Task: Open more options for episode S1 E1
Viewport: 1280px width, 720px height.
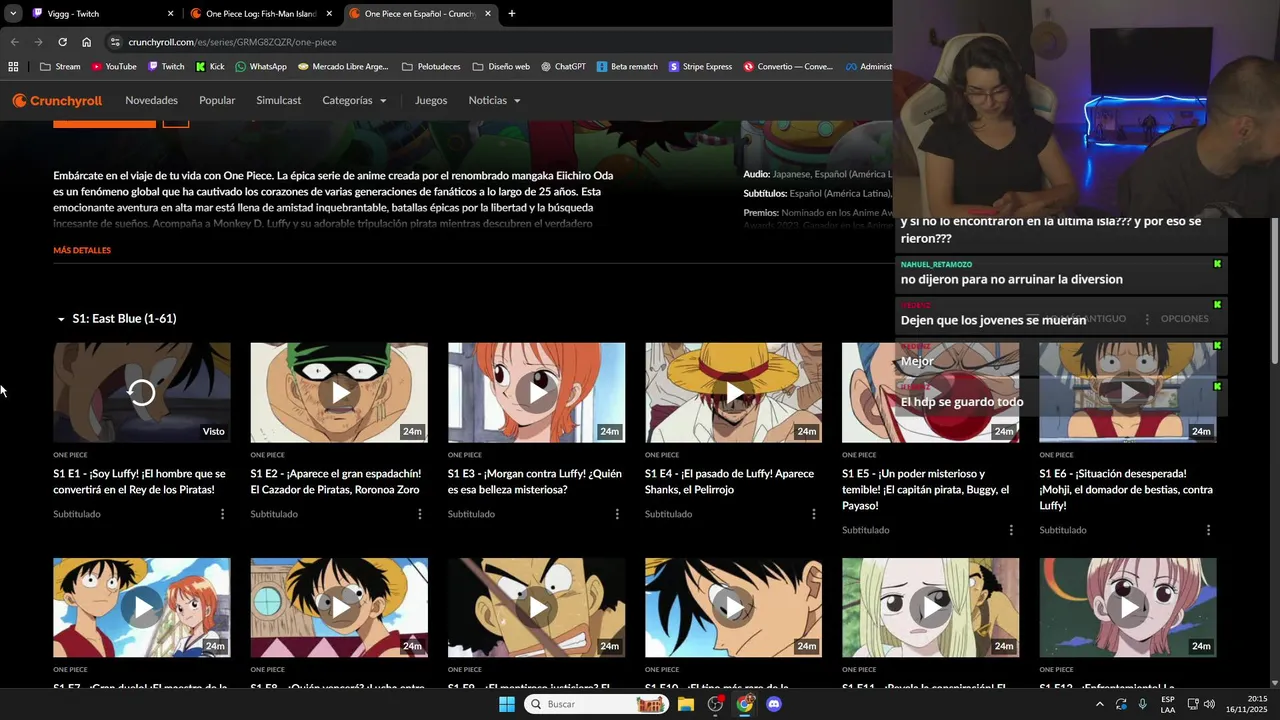Action: (x=222, y=514)
